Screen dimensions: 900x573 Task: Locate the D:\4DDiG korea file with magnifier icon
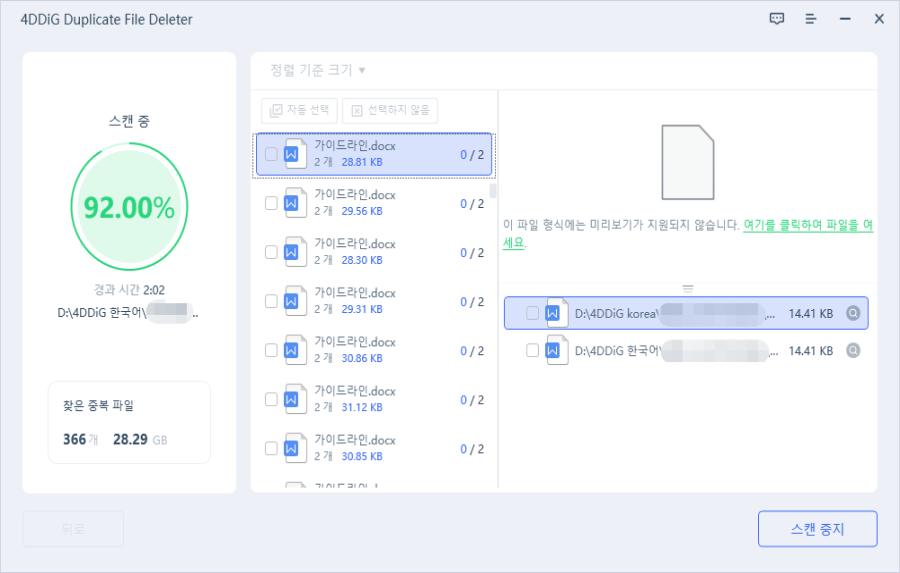pyautogui.click(x=853, y=313)
